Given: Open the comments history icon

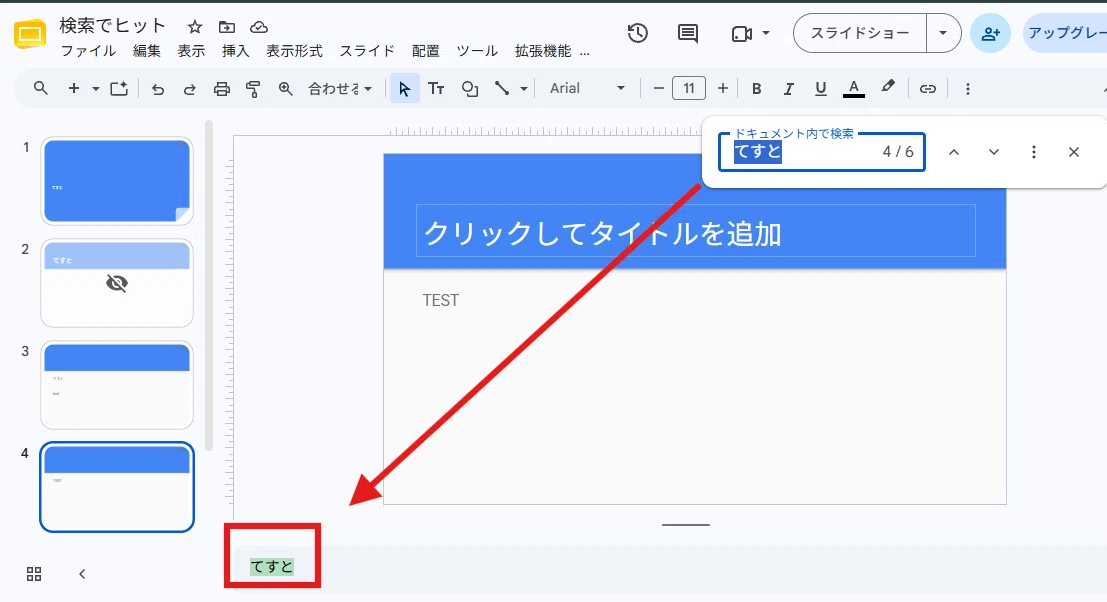Looking at the screenshot, I should point(688,33).
